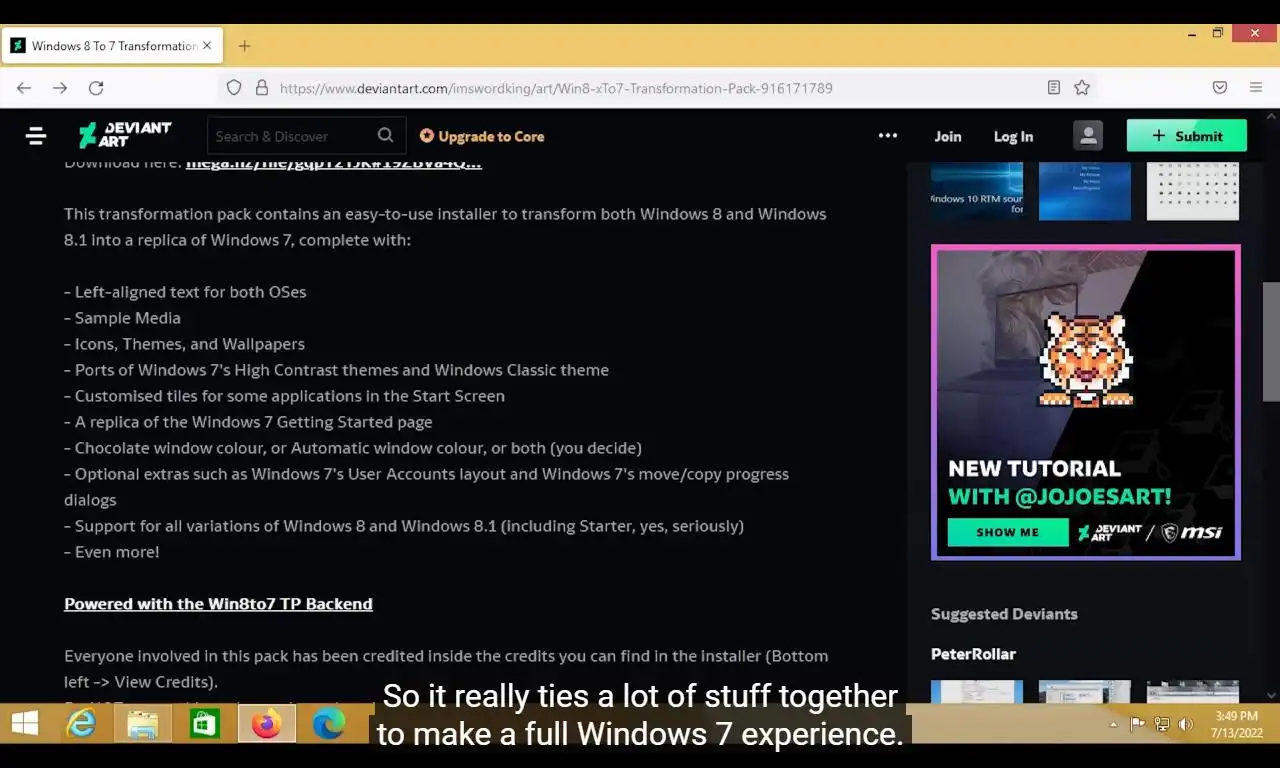The height and width of the screenshot is (768, 1280).
Task: Go forward in browser history
Action: (x=60, y=88)
